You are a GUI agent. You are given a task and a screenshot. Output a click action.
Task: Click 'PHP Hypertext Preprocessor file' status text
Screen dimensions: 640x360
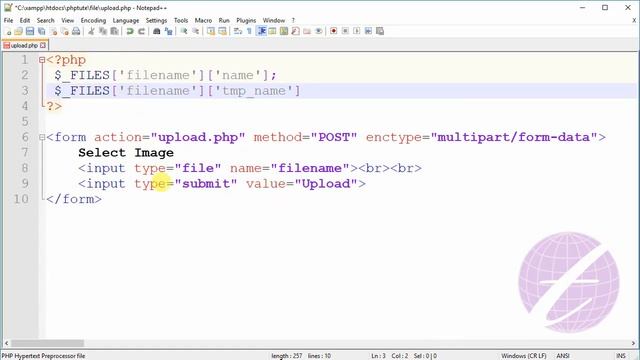[x=44, y=356]
